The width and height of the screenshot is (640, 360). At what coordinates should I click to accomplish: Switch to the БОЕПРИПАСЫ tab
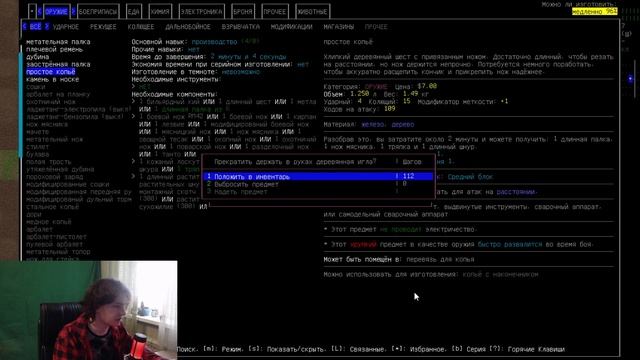click(x=98, y=12)
